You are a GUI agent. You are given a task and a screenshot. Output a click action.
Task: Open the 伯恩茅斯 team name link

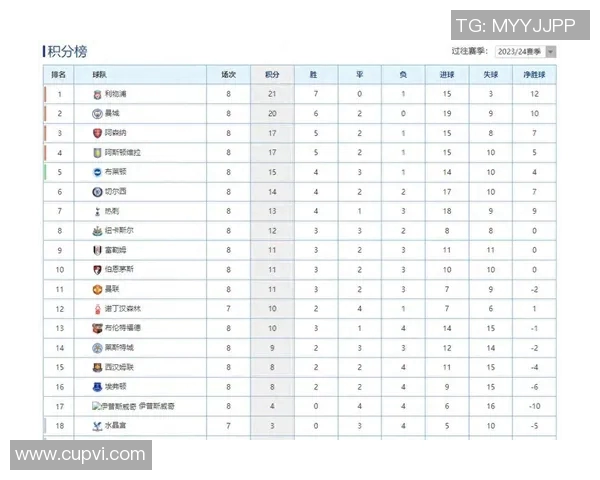(x=119, y=269)
